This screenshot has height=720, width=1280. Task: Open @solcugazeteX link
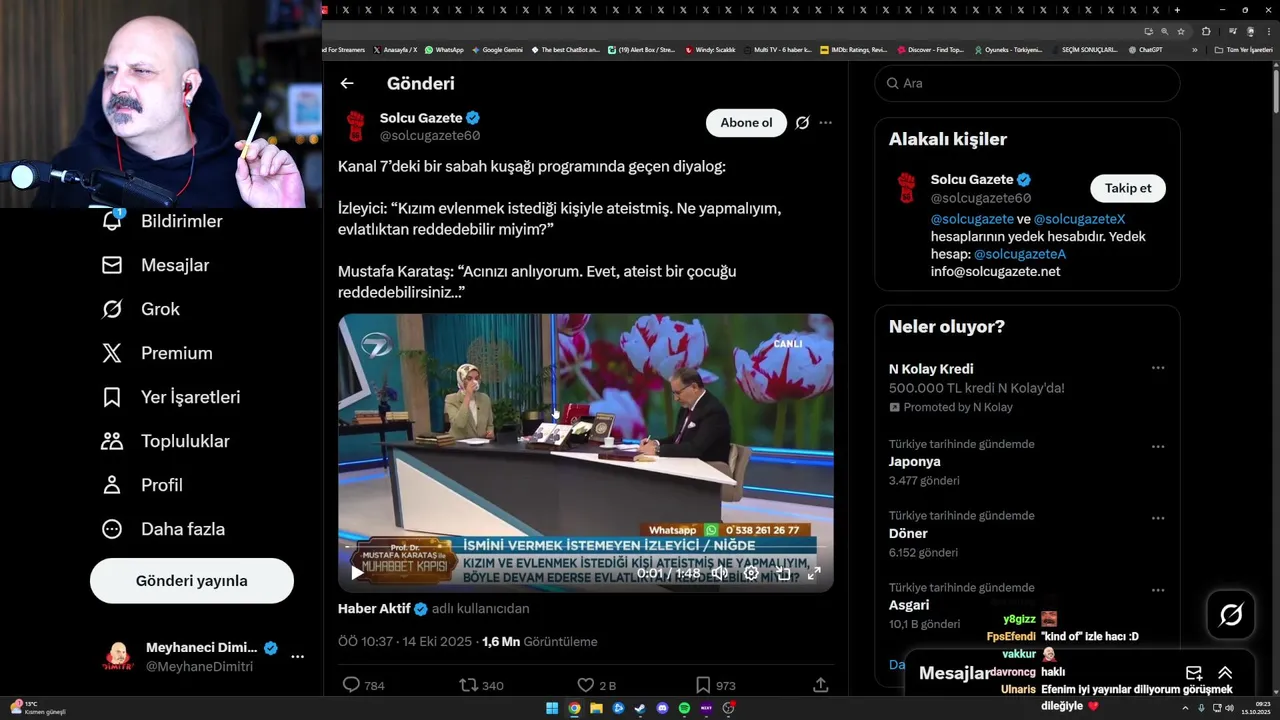coord(1079,218)
